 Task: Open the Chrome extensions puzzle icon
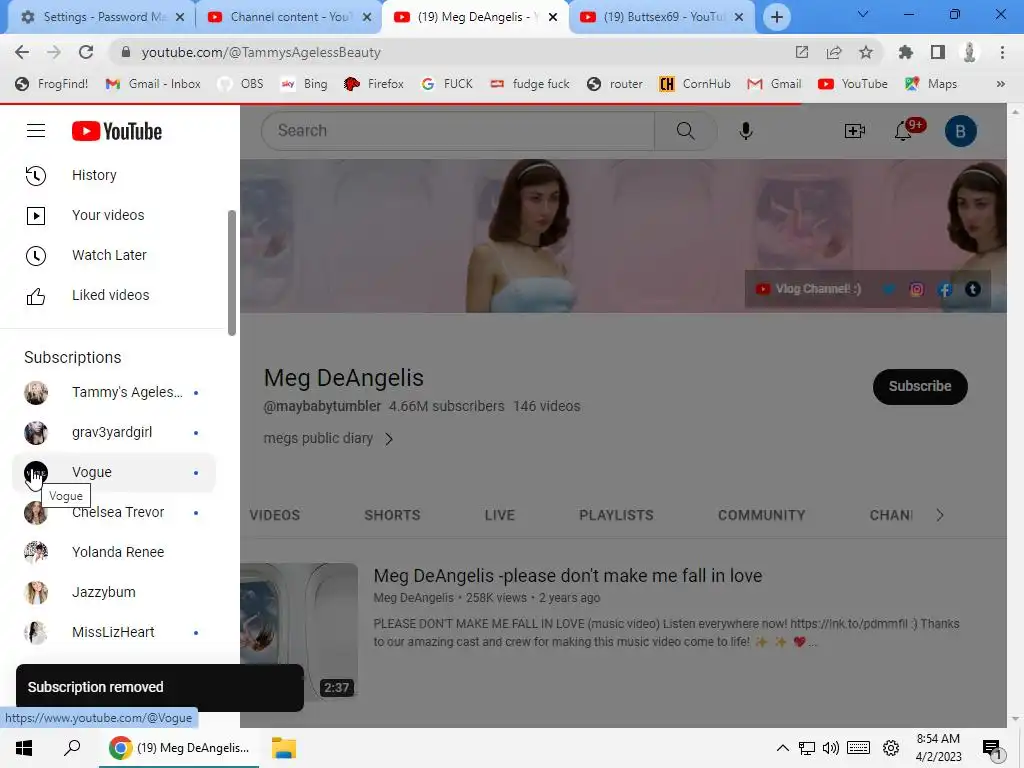[x=905, y=52]
